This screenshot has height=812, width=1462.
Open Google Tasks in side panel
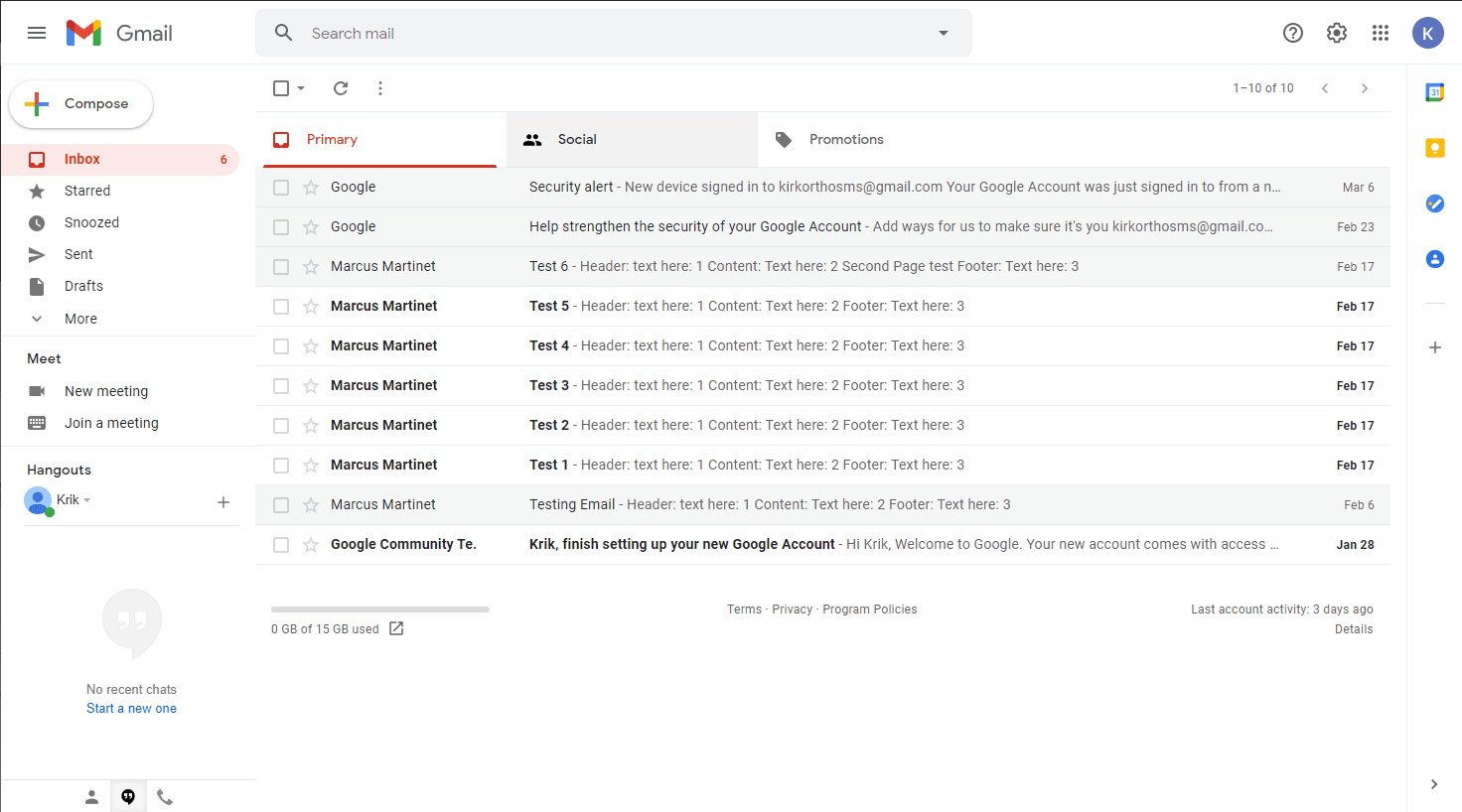(x=1434, y=203)
